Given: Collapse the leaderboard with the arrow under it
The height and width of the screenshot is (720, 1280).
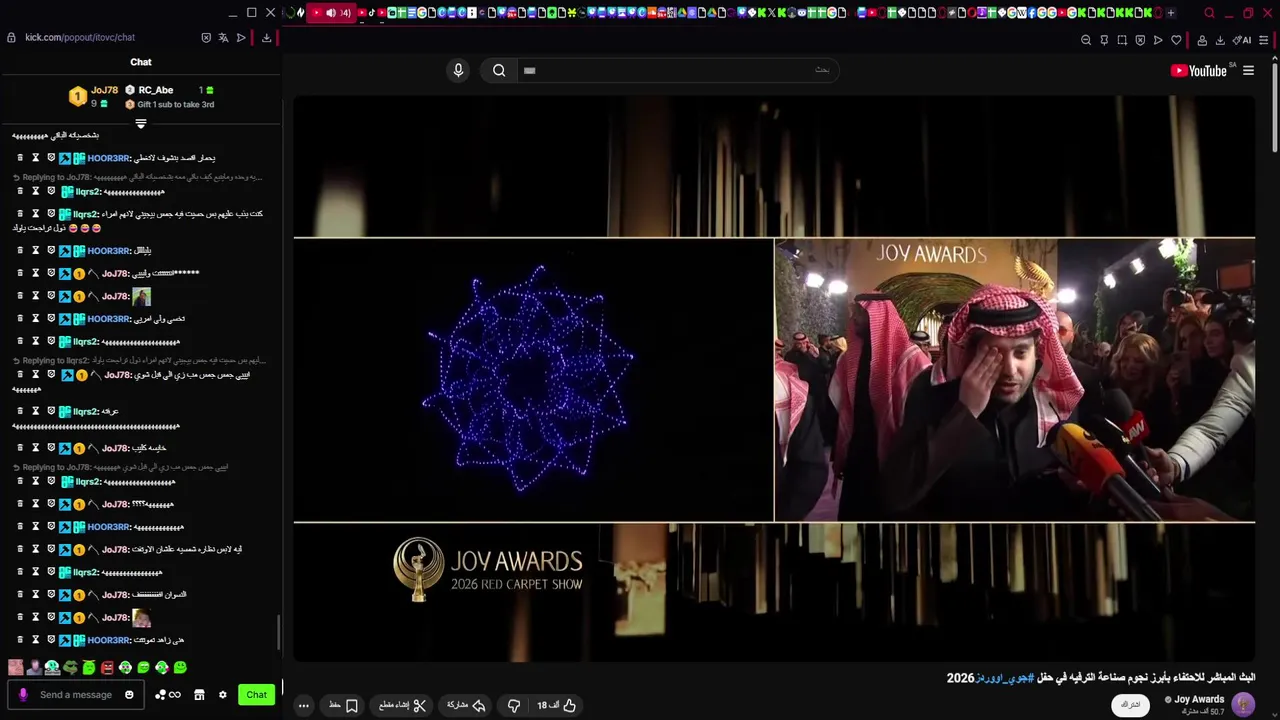Looking at the screenshot, I should (141, 124).
